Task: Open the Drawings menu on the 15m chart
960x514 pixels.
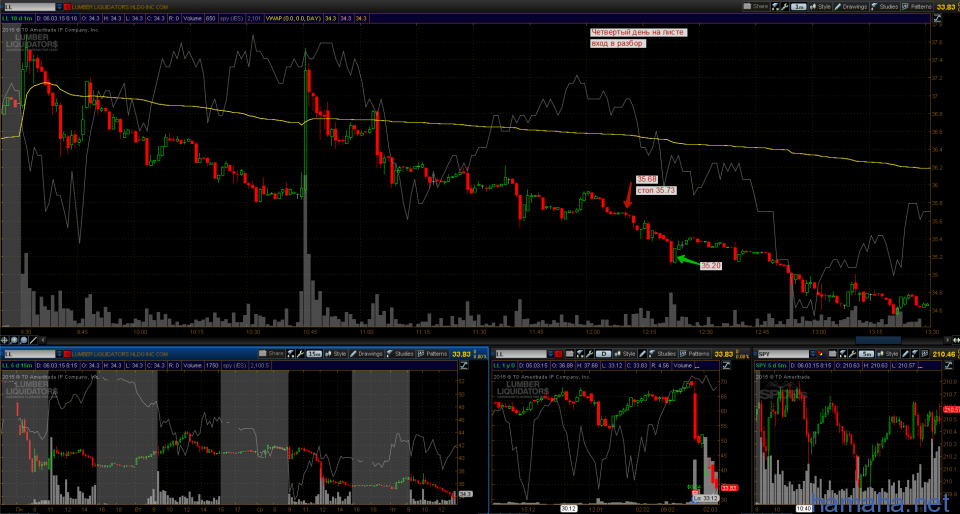Action: (x=366, y=354)
